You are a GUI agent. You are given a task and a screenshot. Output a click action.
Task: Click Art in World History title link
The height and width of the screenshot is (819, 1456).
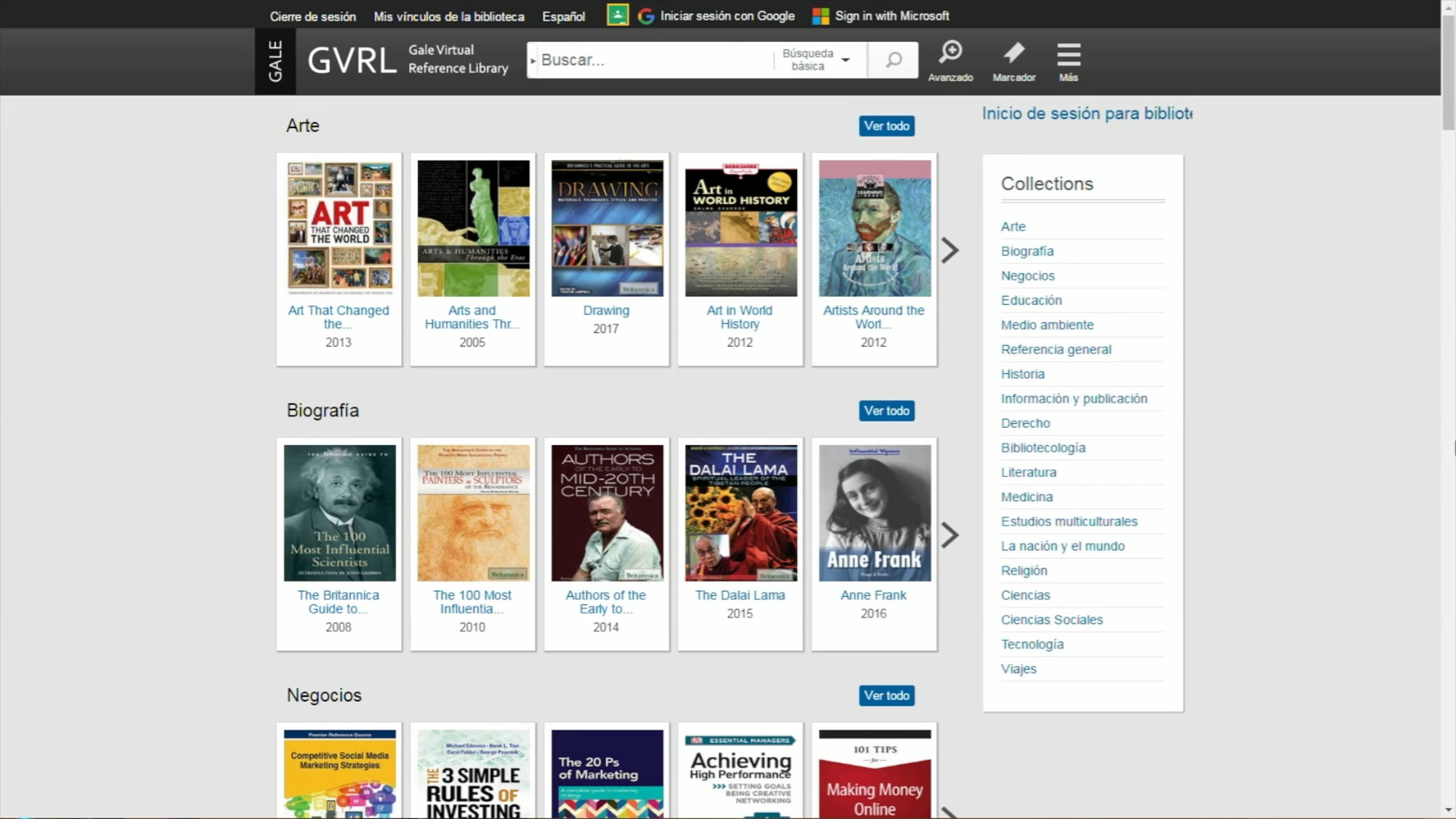click(x=740, y=317)
